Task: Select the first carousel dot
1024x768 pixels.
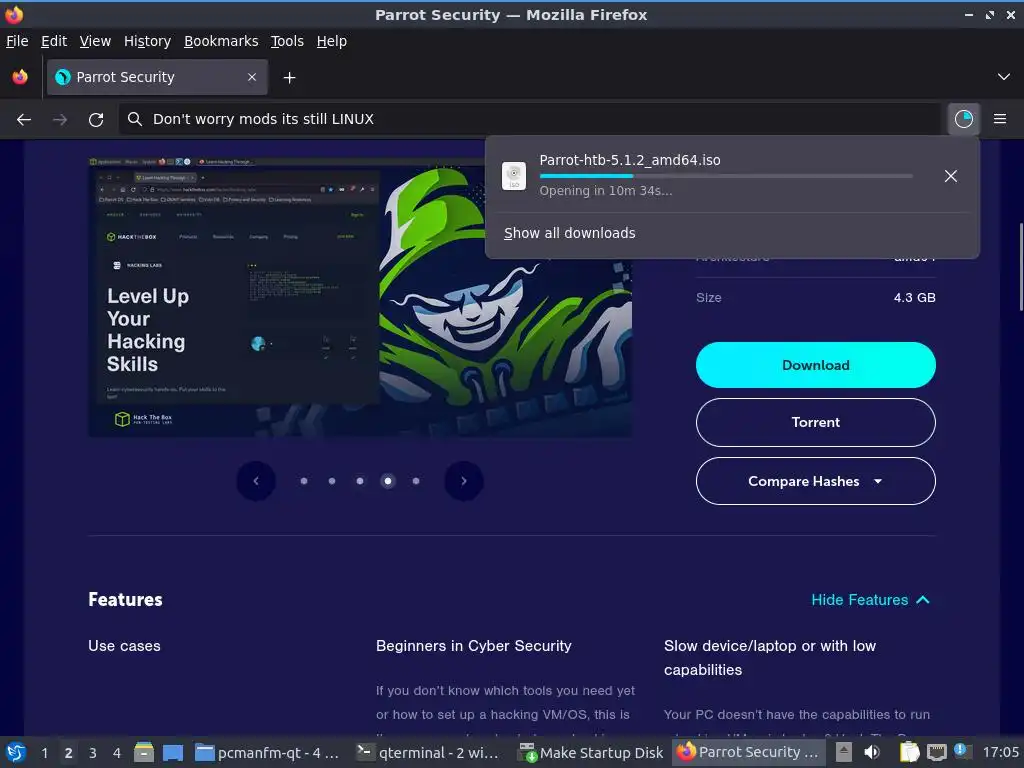Action: [304, 481]
